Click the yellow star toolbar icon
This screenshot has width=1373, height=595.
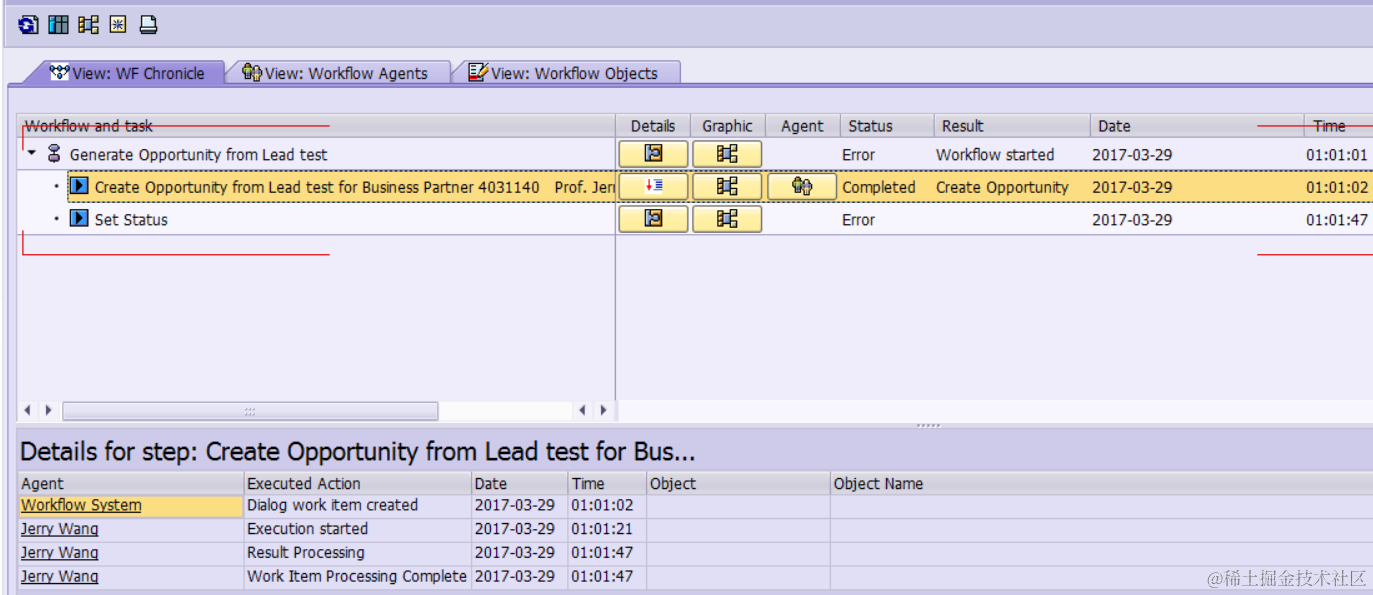pos(118,25)
